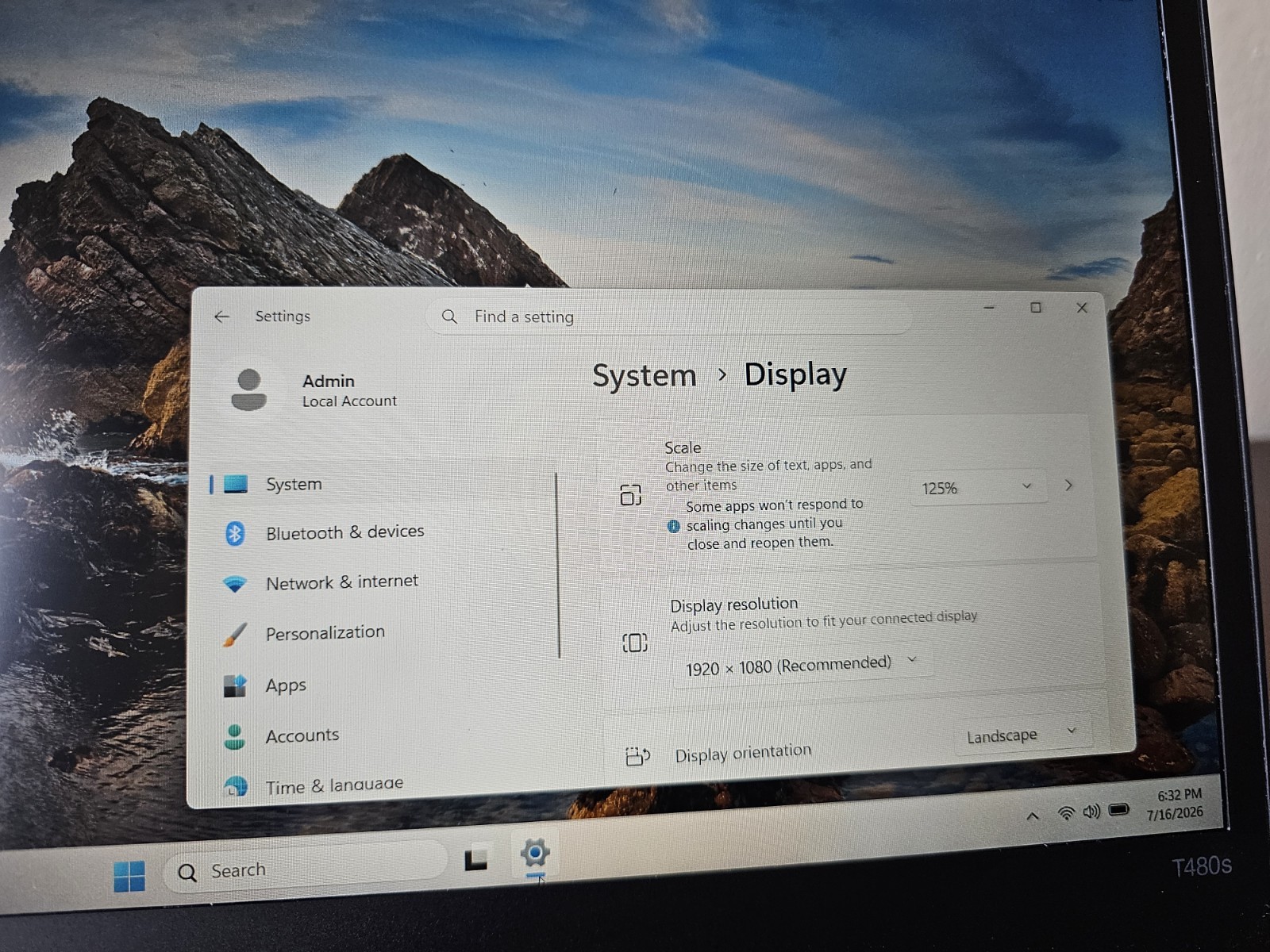Show hidden icons tray chevron
The width and height of the screenshot is (1270, 952).
[1033, 816]
